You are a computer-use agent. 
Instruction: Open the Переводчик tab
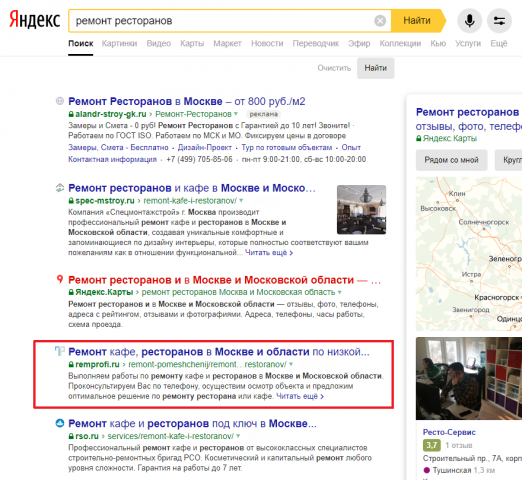(316, 43)
